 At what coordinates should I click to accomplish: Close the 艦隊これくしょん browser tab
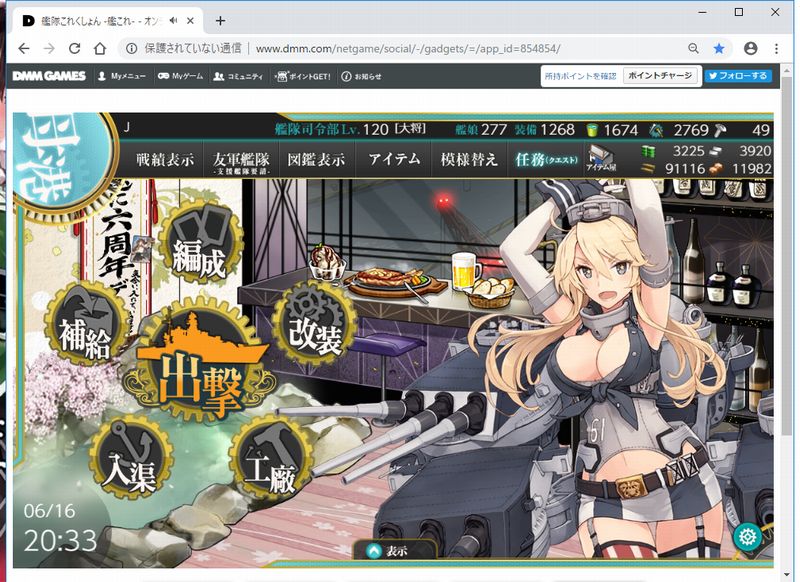pos(190,21)
